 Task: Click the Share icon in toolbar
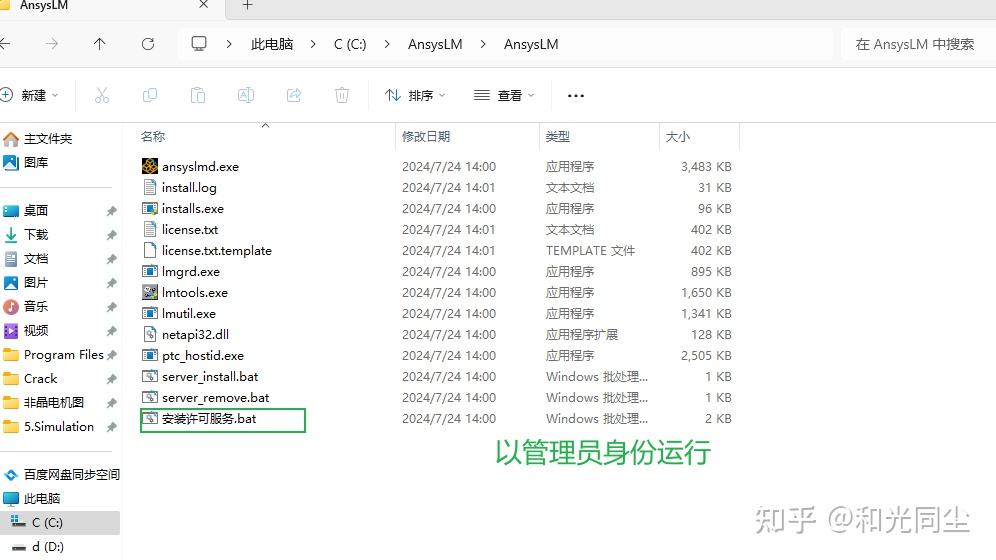pos(294,95)
